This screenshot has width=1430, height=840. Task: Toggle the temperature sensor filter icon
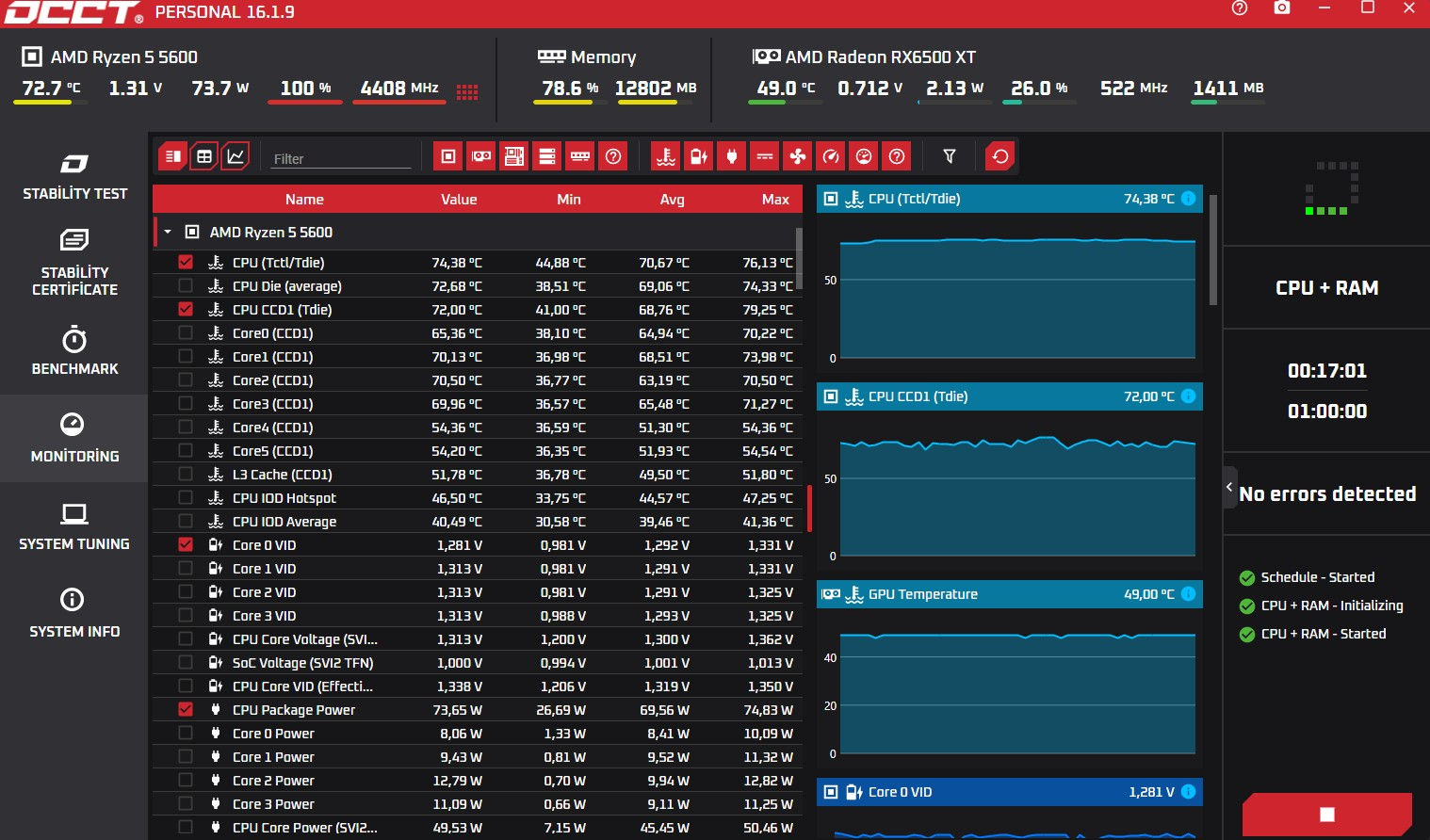666,156
